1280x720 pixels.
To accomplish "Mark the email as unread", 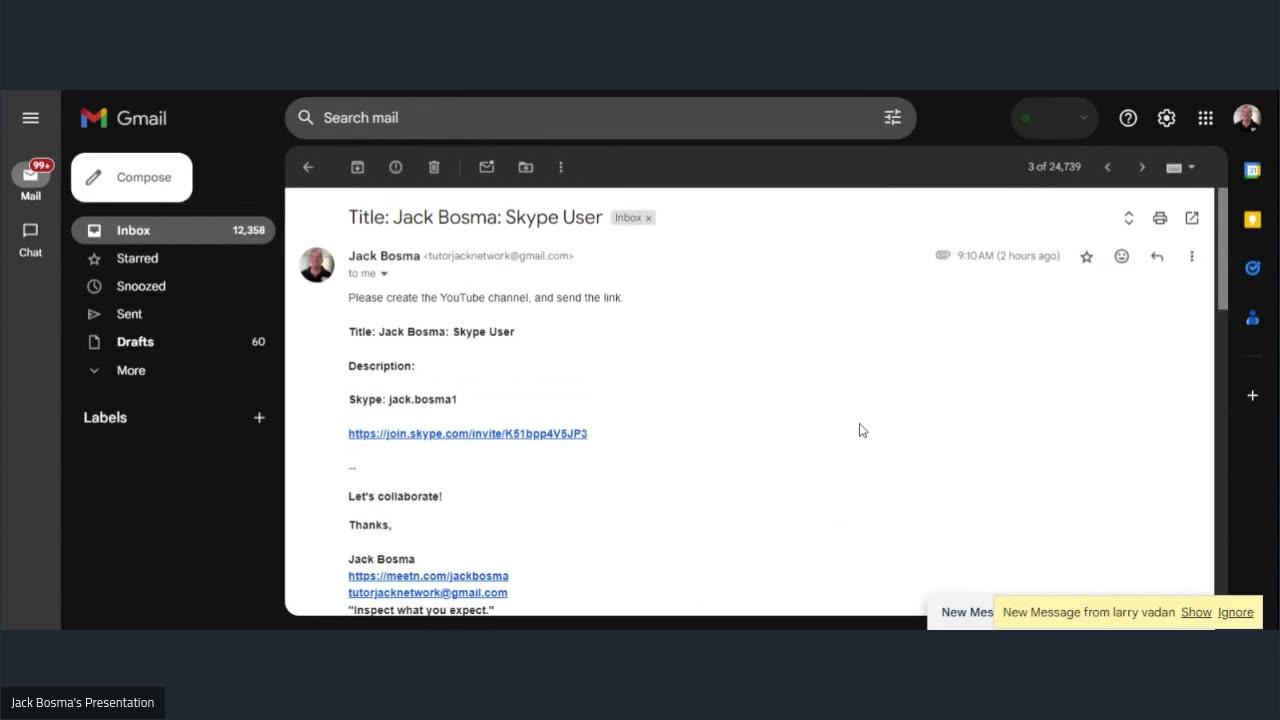I will pos(487,167).
